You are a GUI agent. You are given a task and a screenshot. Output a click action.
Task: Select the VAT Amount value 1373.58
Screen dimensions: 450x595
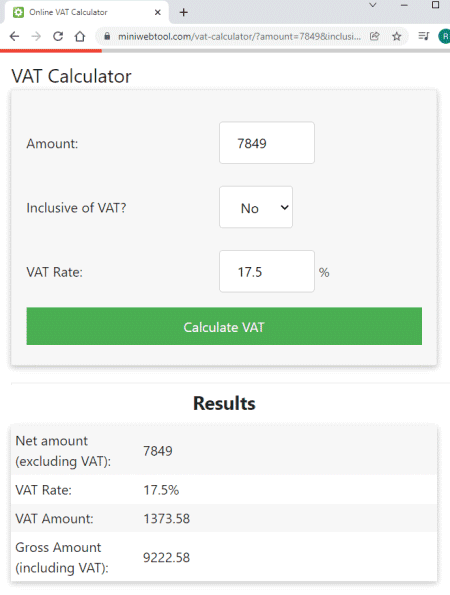pos(166,519)
